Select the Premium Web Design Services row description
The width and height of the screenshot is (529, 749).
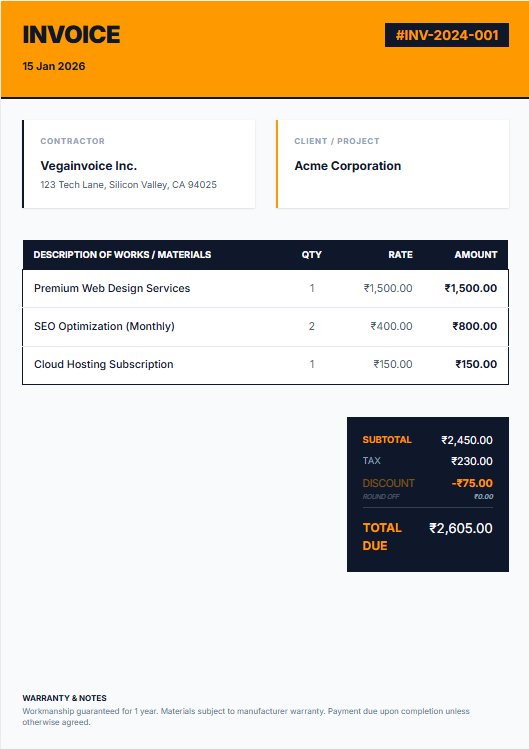coord(112,288)
